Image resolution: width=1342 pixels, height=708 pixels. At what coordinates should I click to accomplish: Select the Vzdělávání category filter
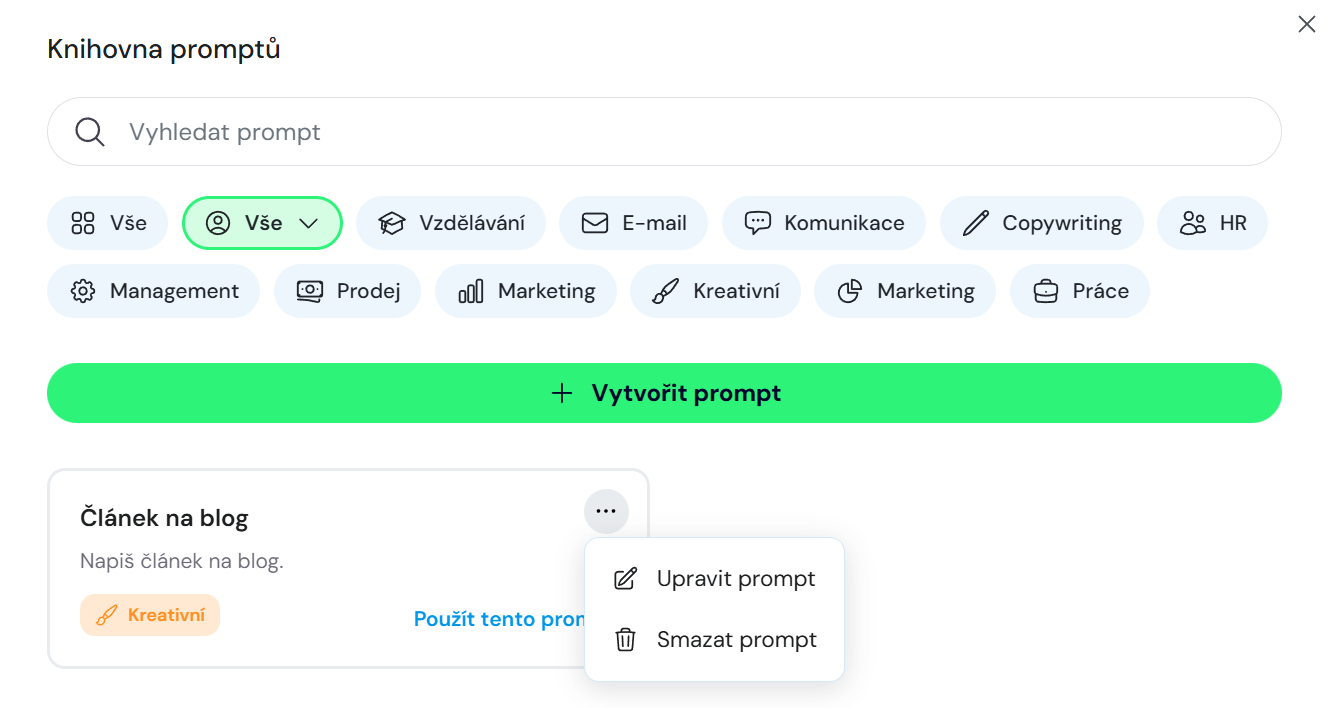[450, 223]
